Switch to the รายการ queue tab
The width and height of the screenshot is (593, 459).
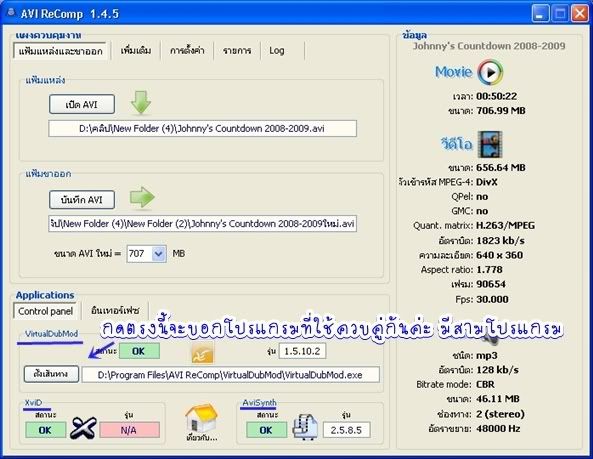(237, 50)
